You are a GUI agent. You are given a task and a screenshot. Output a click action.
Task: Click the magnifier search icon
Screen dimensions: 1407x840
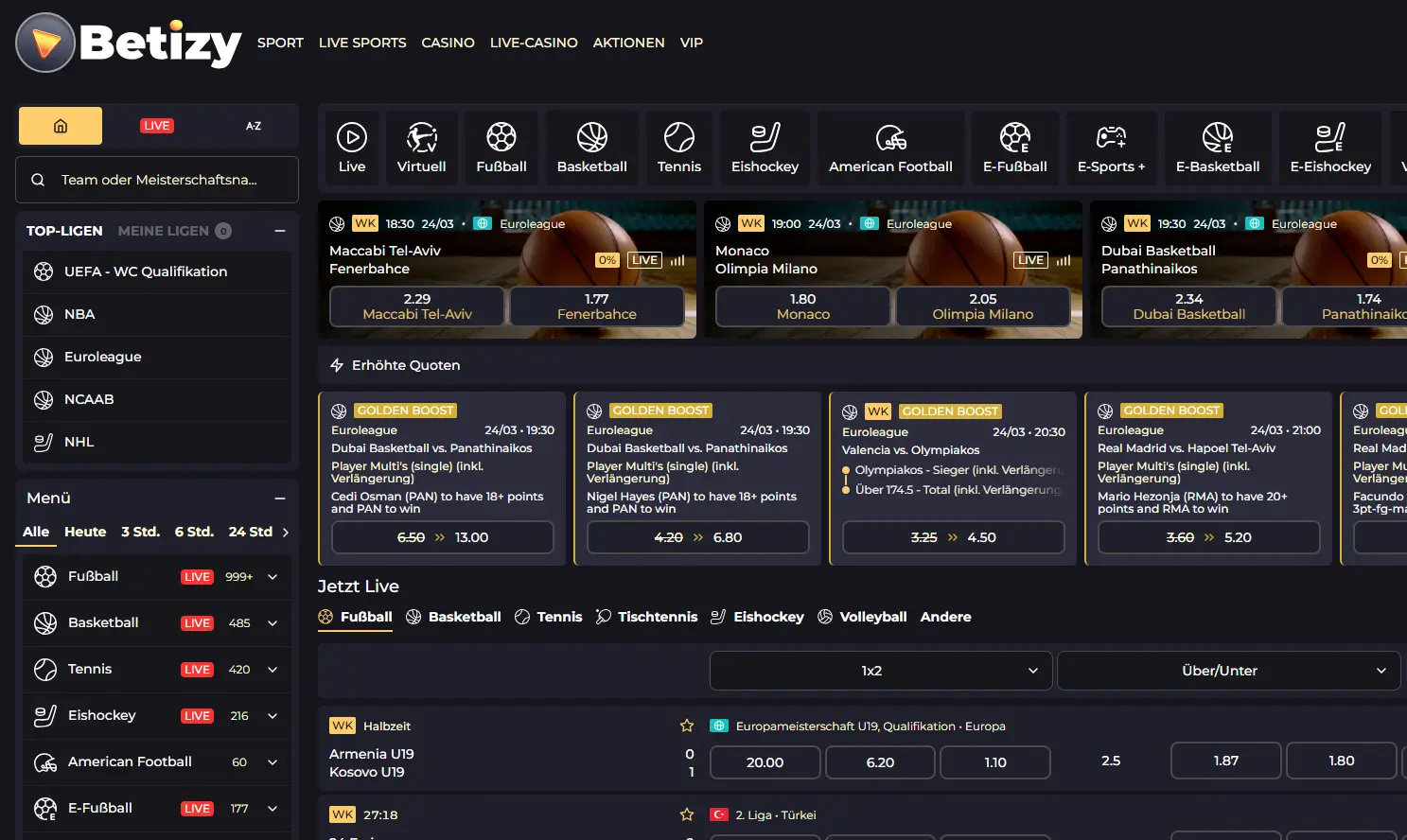[x=38, y=180]
